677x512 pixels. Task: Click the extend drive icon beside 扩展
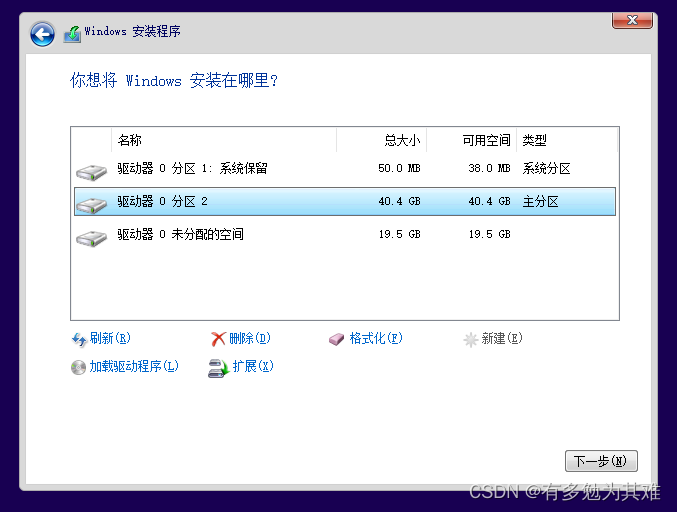[218, 368]
